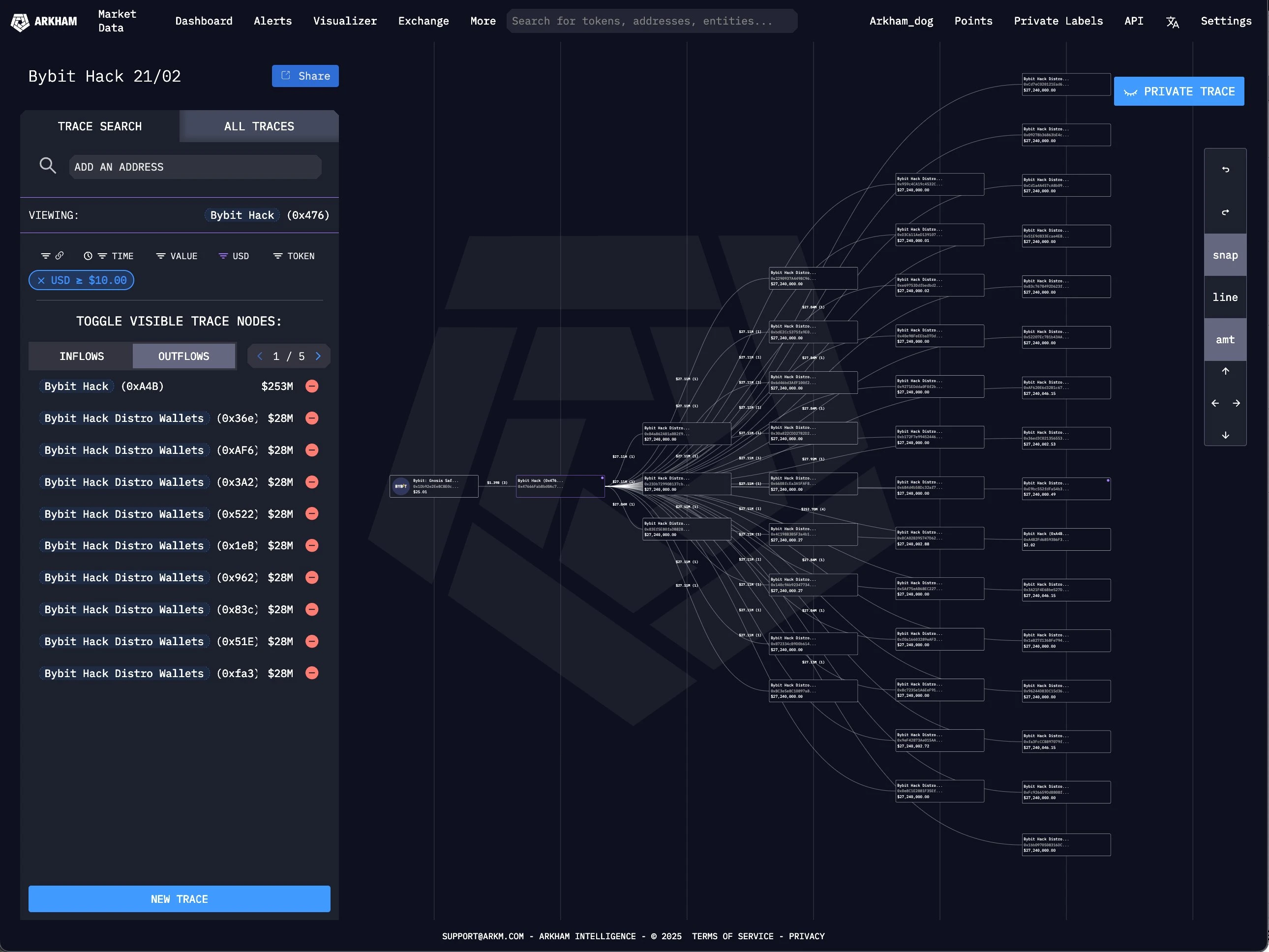Image resolution: width=1269 pixels, height=952 pixels.
Task: Click the line view icon on right panel
Action: tap(1224, 297)
